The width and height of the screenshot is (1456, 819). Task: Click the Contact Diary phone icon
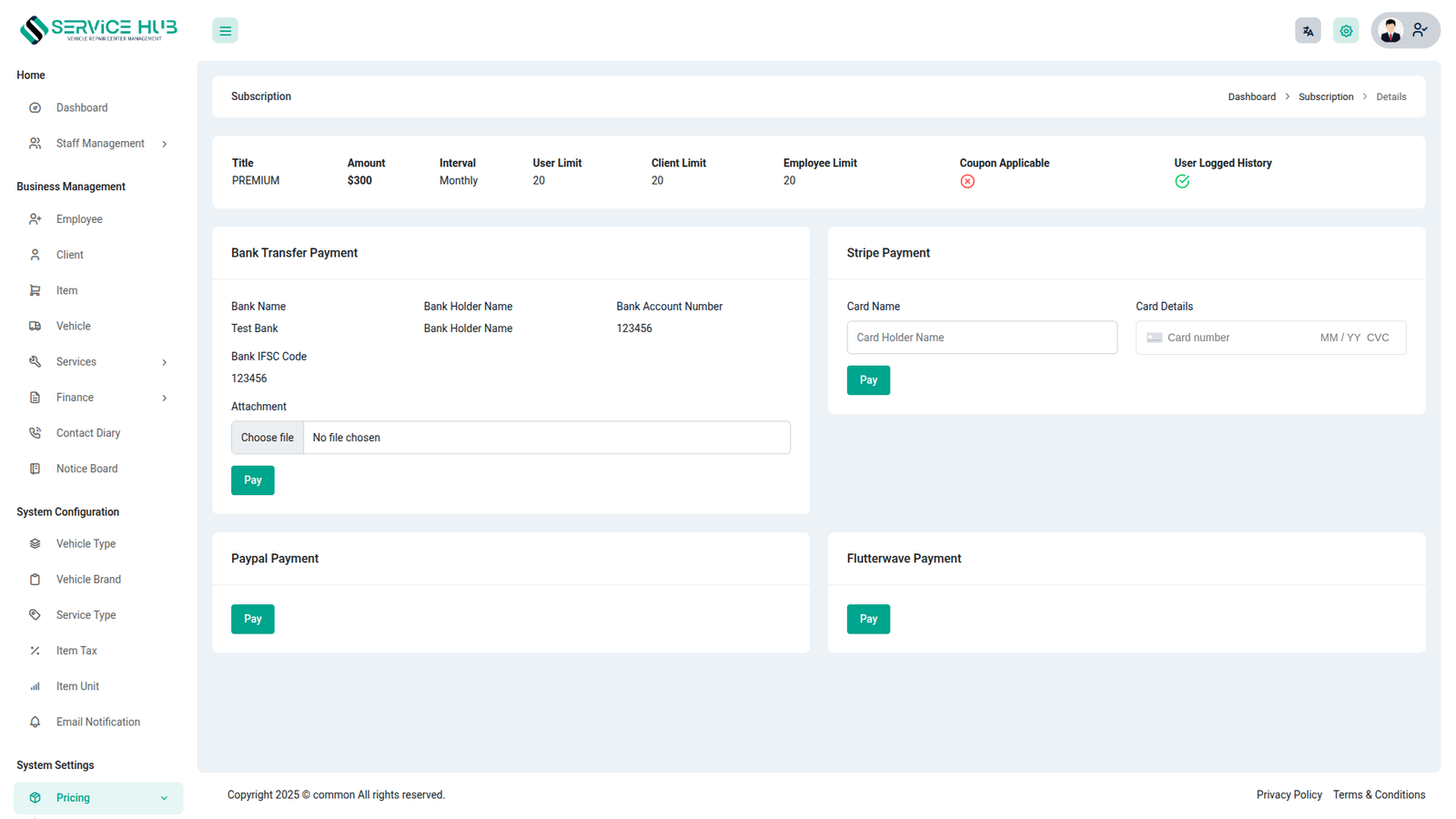pos(35,433)
